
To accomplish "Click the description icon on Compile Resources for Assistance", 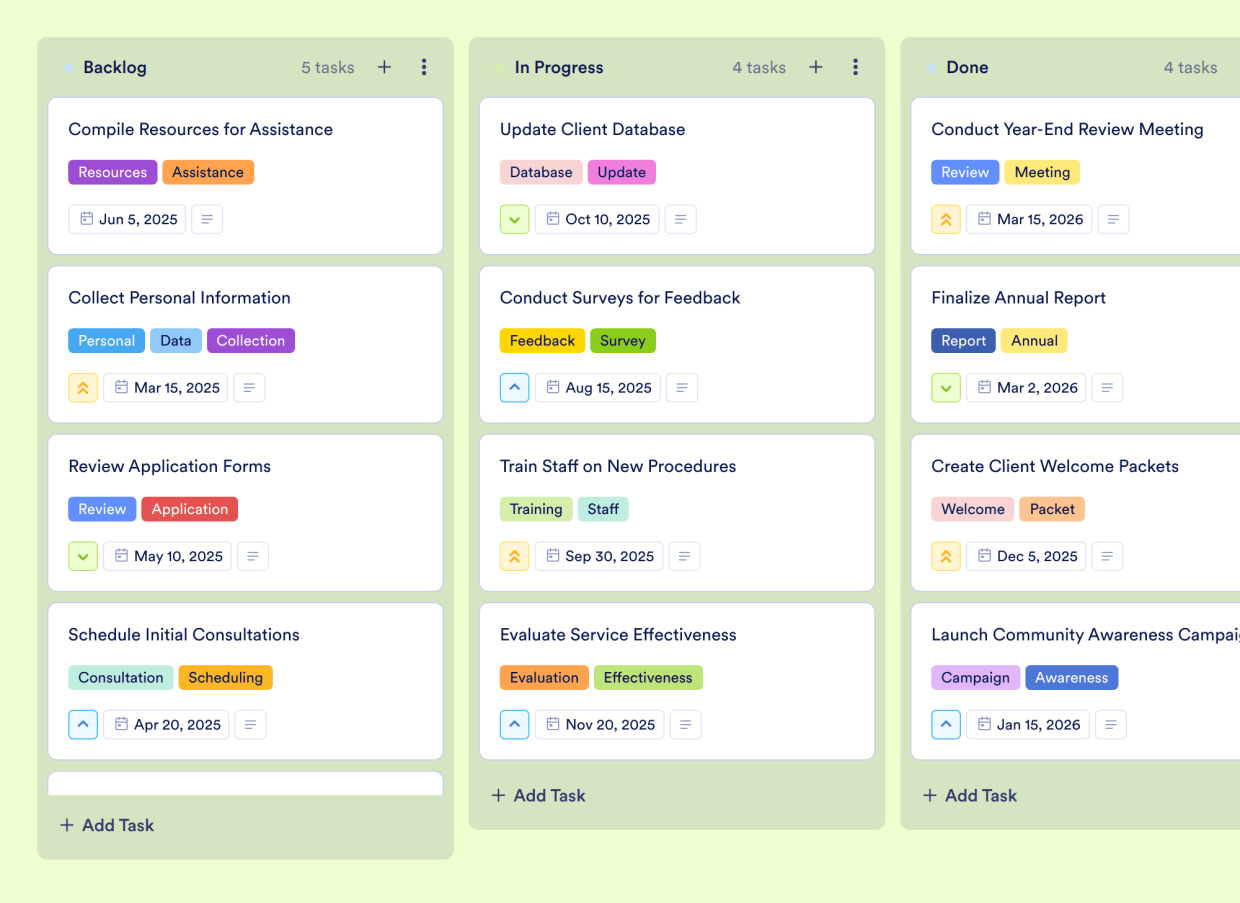I will 207,219.
